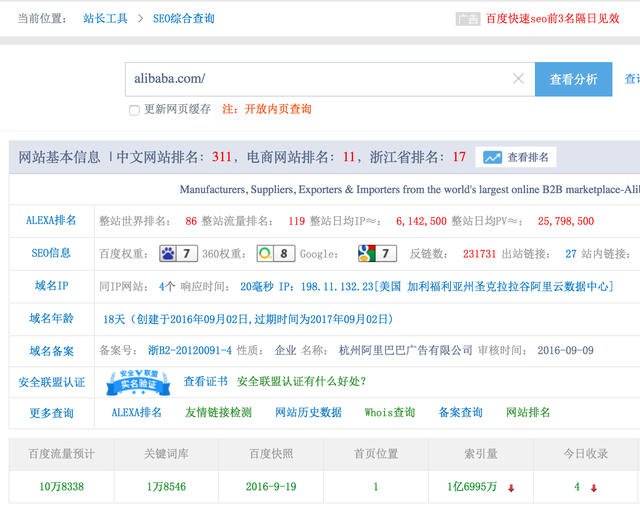Screen dimensions: 640x506
Task: Click the Google PageRank logo icon
Action: 367,253
